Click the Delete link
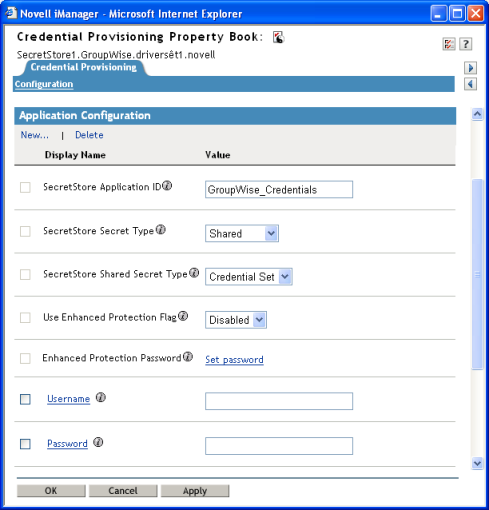 (x=89, y=135)
